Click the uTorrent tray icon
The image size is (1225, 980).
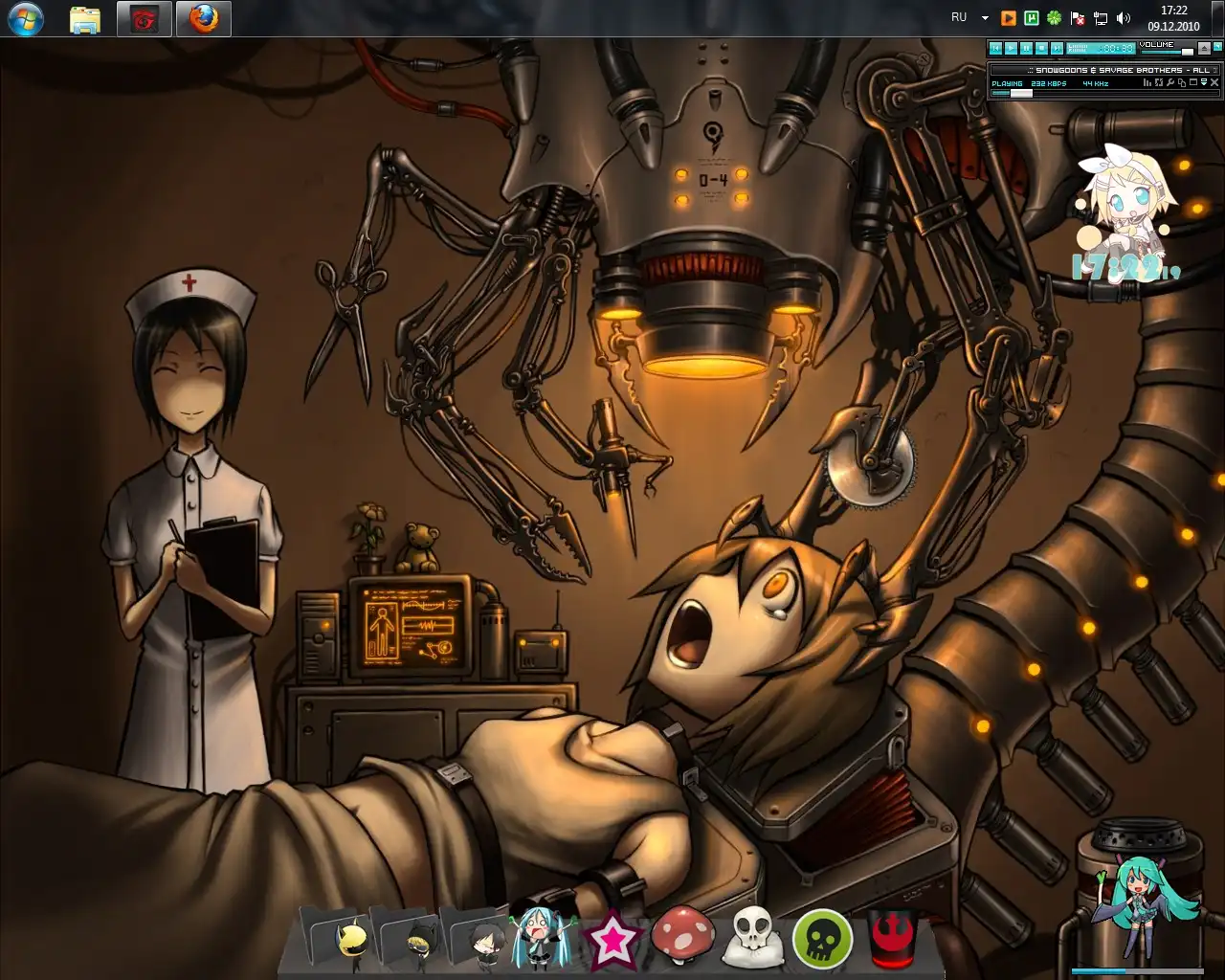(1032, 18)
